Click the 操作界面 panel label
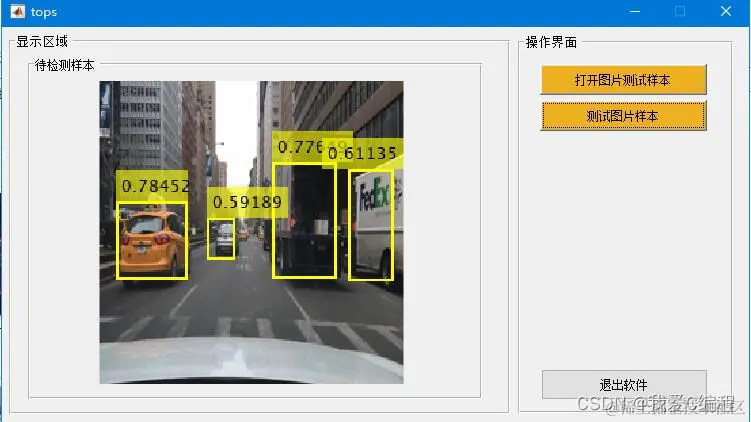Viewport: 751px width, 422px height. tap(551, 42)
